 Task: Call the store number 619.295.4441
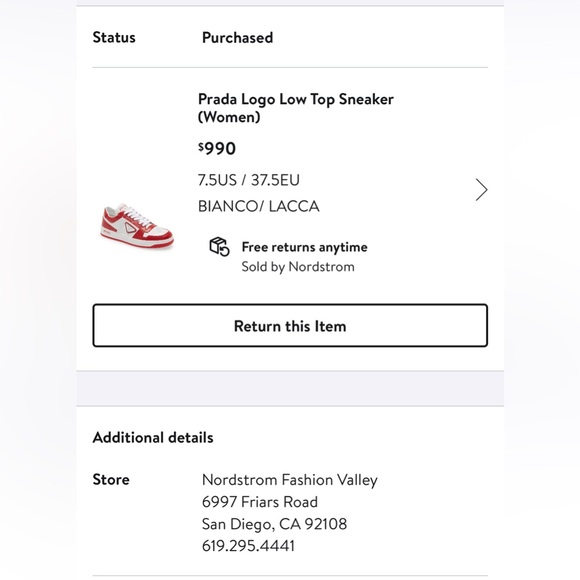point(248,546)
